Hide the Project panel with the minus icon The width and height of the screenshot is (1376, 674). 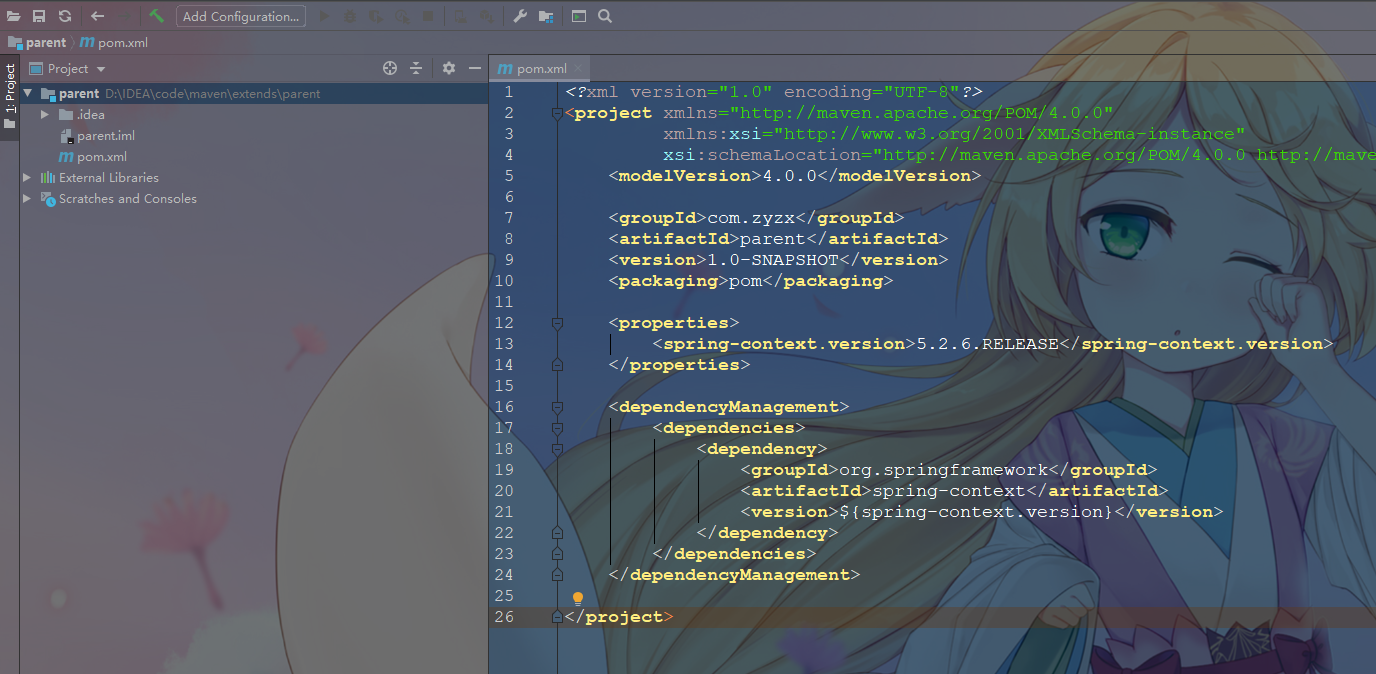click(475, 68)
